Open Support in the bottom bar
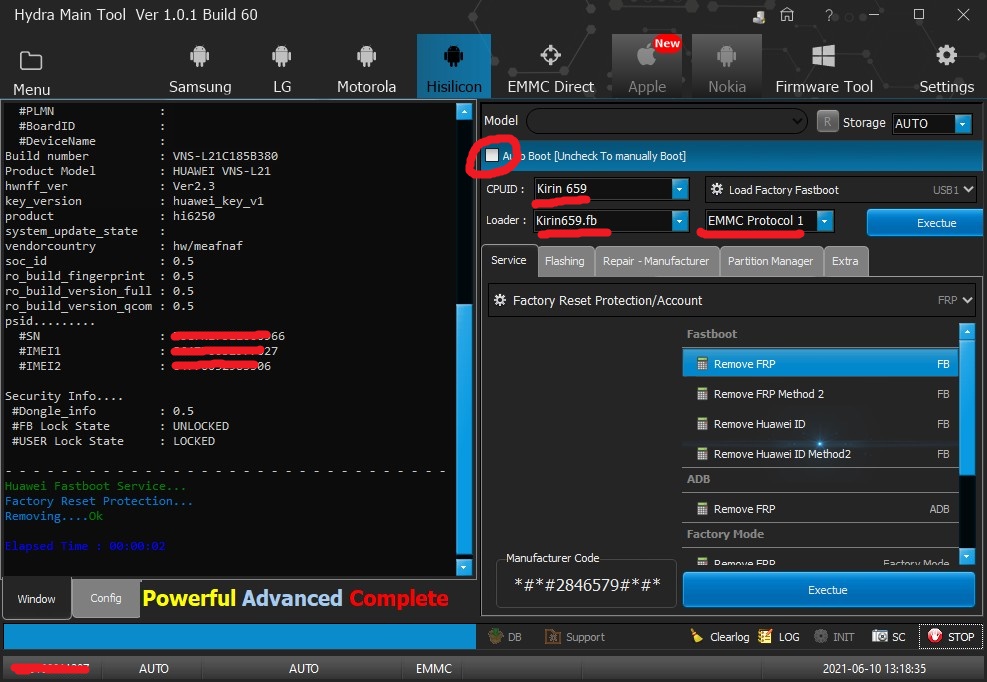 tap(575, 637)
